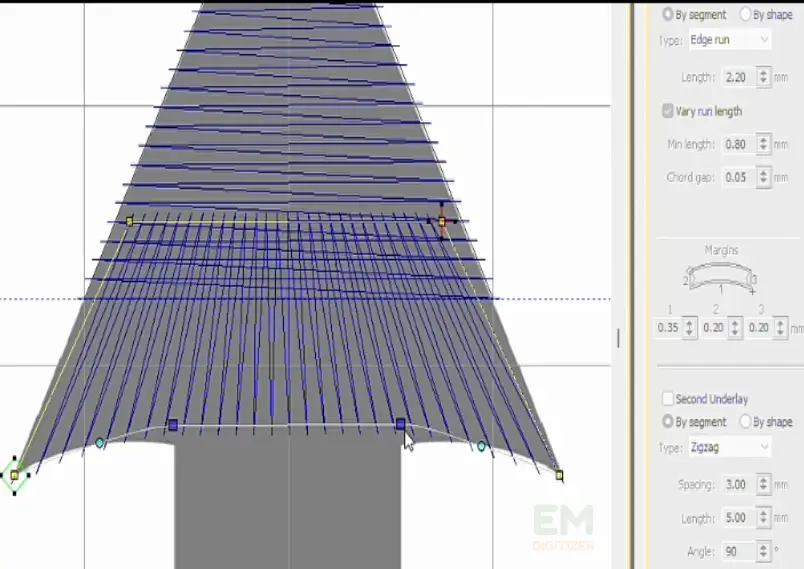
Task: Click the stepper beside margin 1 value 0.35
Action: (690, 328)
